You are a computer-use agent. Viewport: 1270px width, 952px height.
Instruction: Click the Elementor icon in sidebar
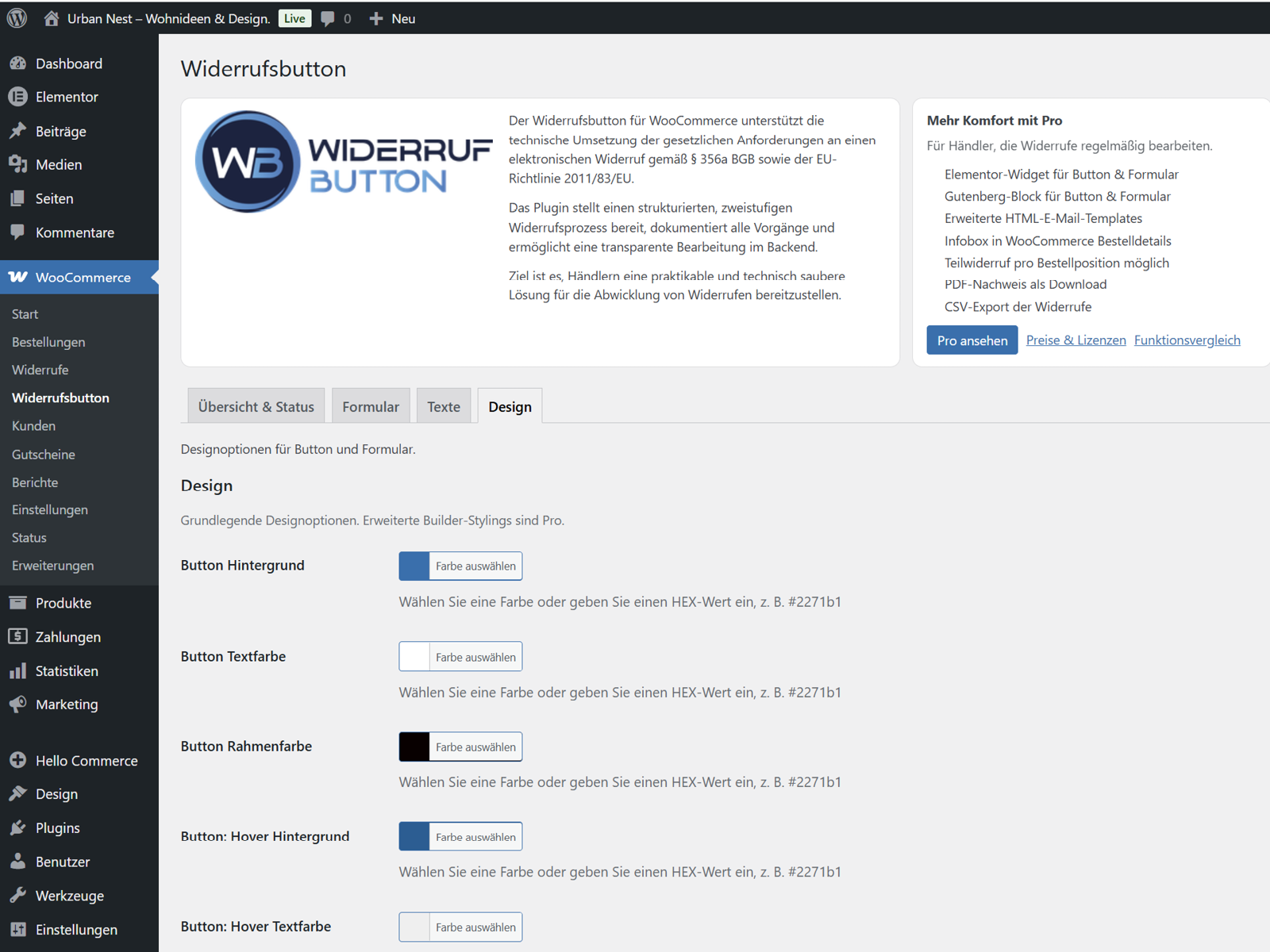coord(17,97)
